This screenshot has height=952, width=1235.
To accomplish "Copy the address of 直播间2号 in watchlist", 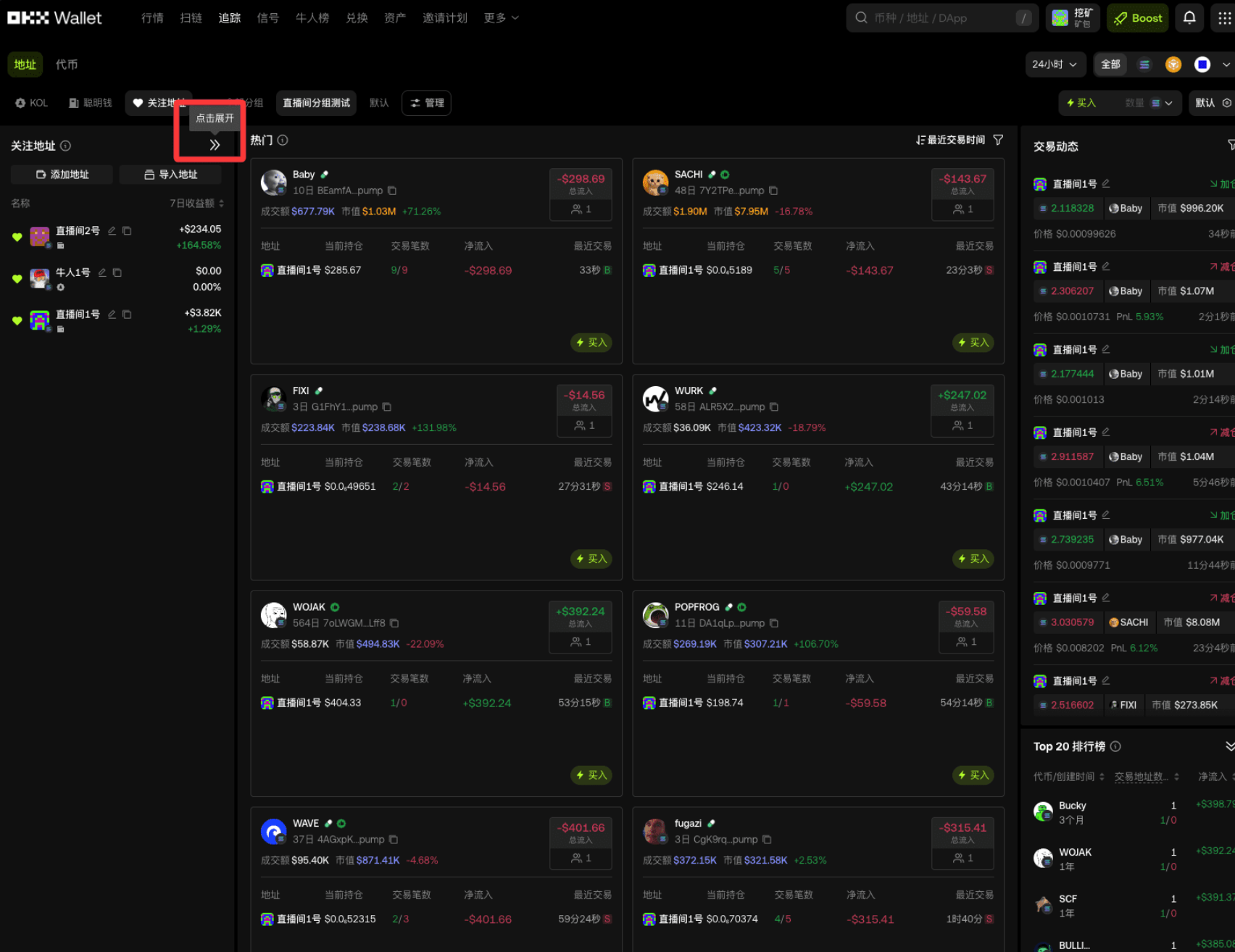I will 127,230.
